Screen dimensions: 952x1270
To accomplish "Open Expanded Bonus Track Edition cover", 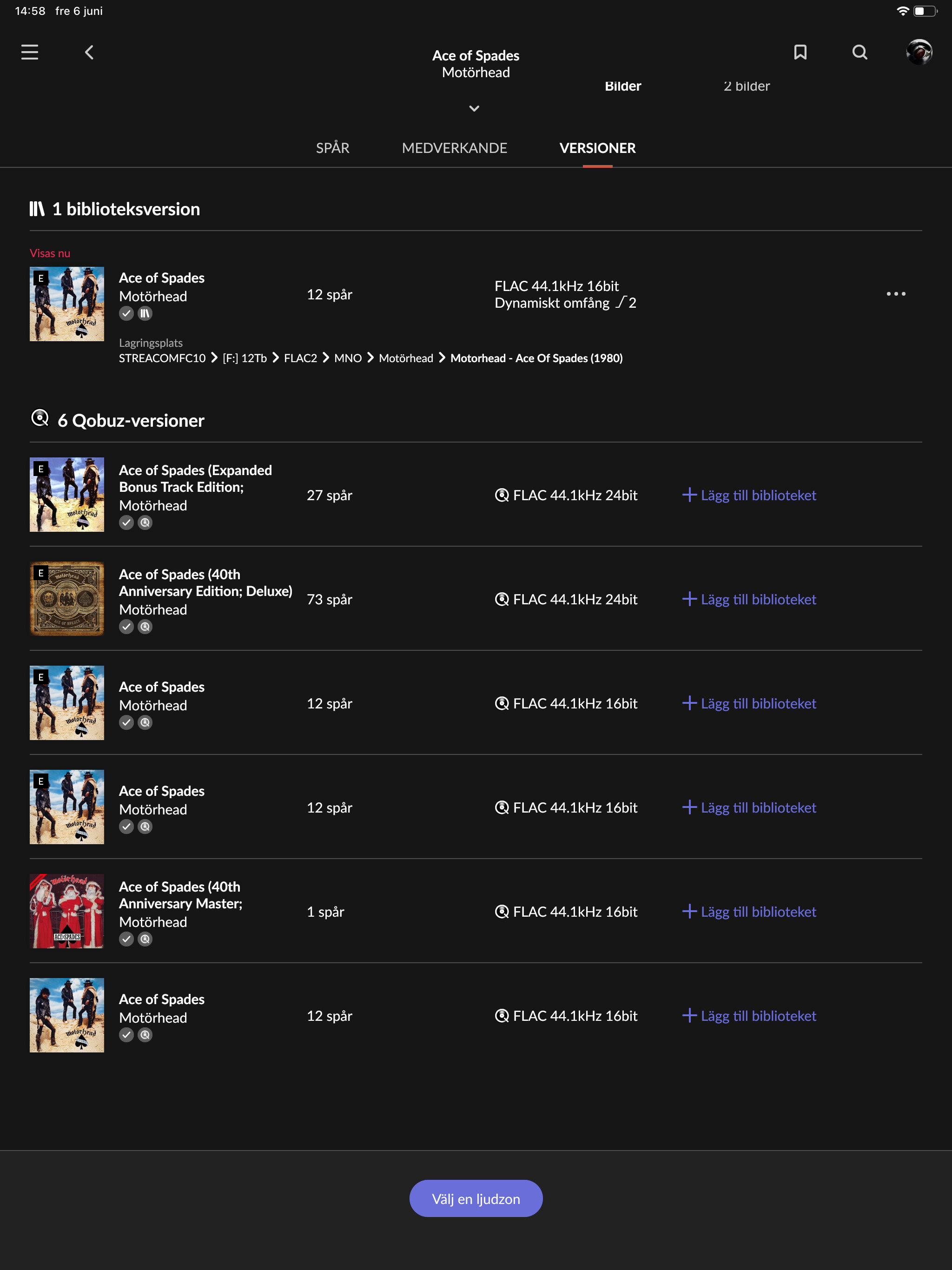I will coord(66,494).
